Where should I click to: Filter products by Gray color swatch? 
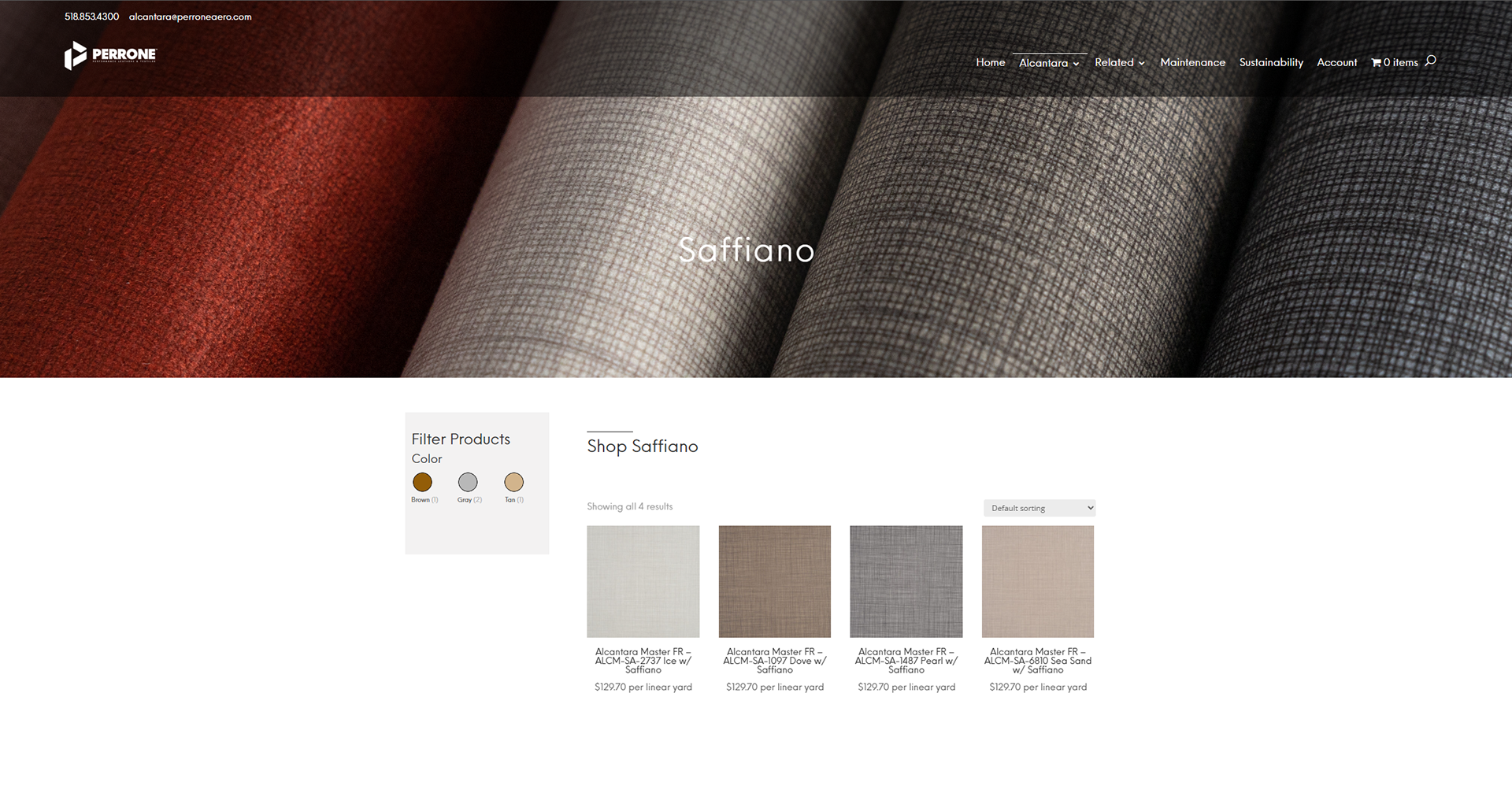click(x=468, y=482)
